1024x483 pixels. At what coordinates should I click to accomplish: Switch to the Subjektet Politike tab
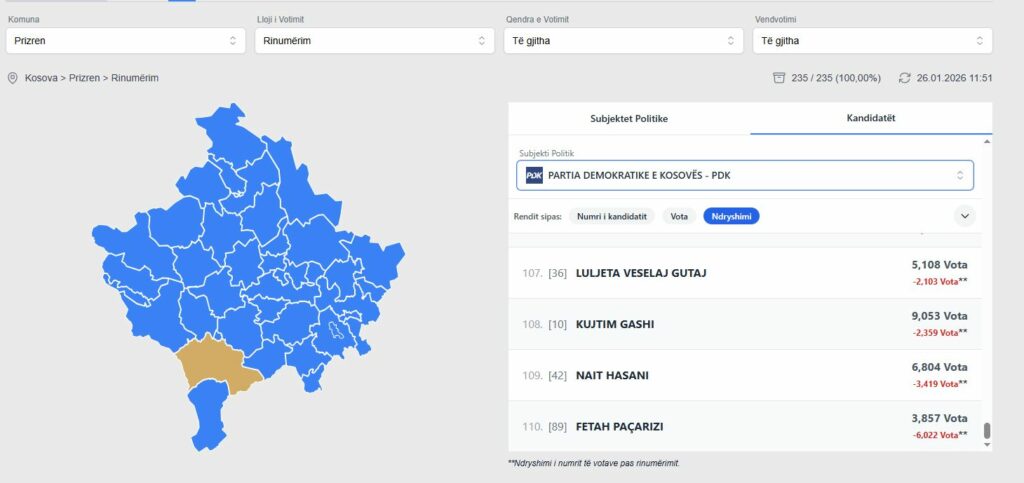tap(629, 118)
